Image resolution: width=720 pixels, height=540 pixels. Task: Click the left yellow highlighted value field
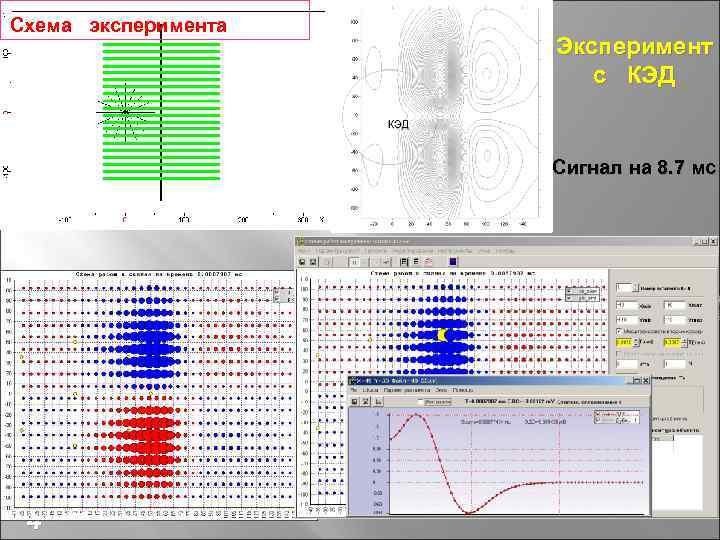tap(624, 343)
